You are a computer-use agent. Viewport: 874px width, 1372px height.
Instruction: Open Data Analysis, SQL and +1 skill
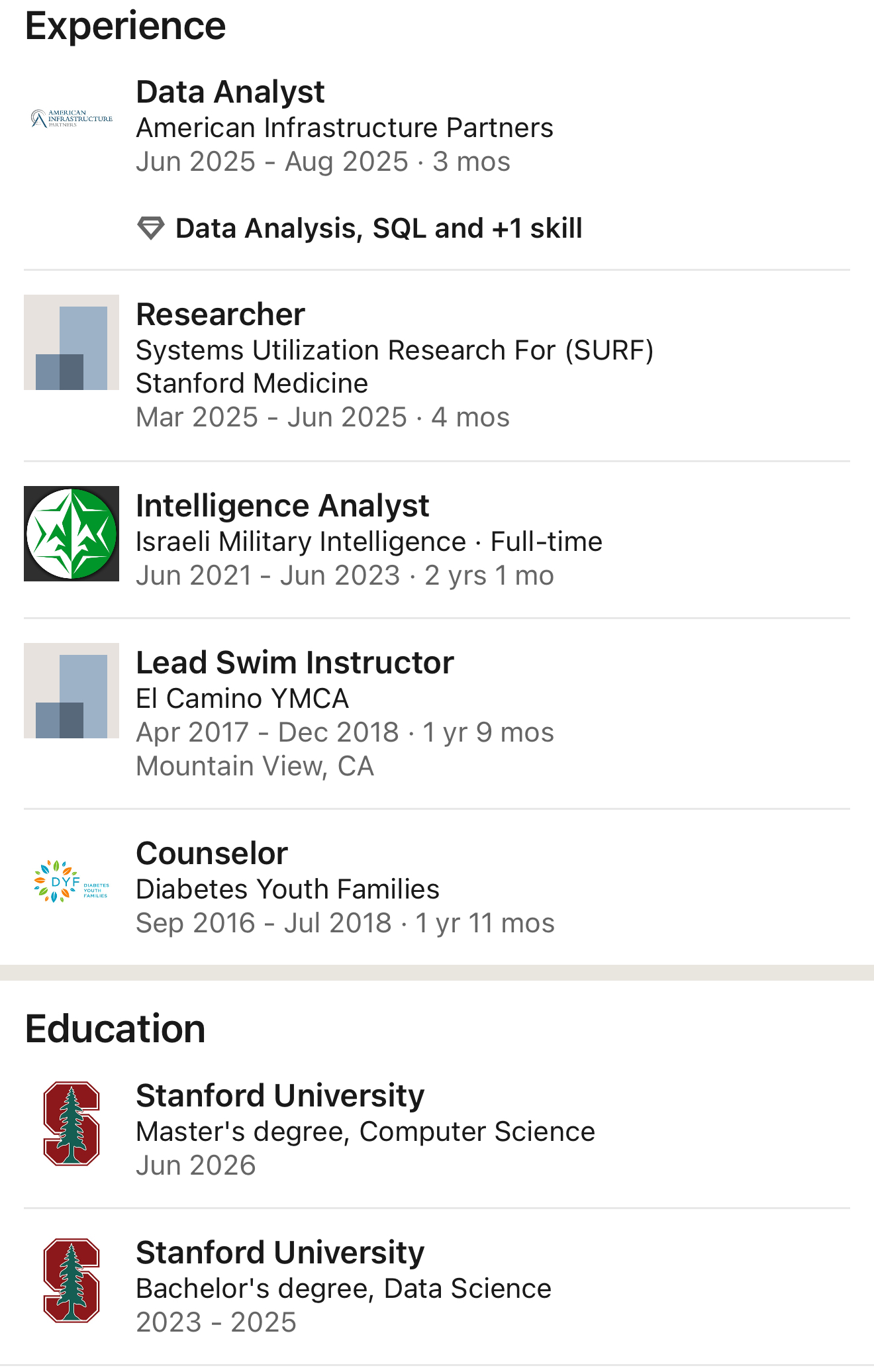coord(379,228)
